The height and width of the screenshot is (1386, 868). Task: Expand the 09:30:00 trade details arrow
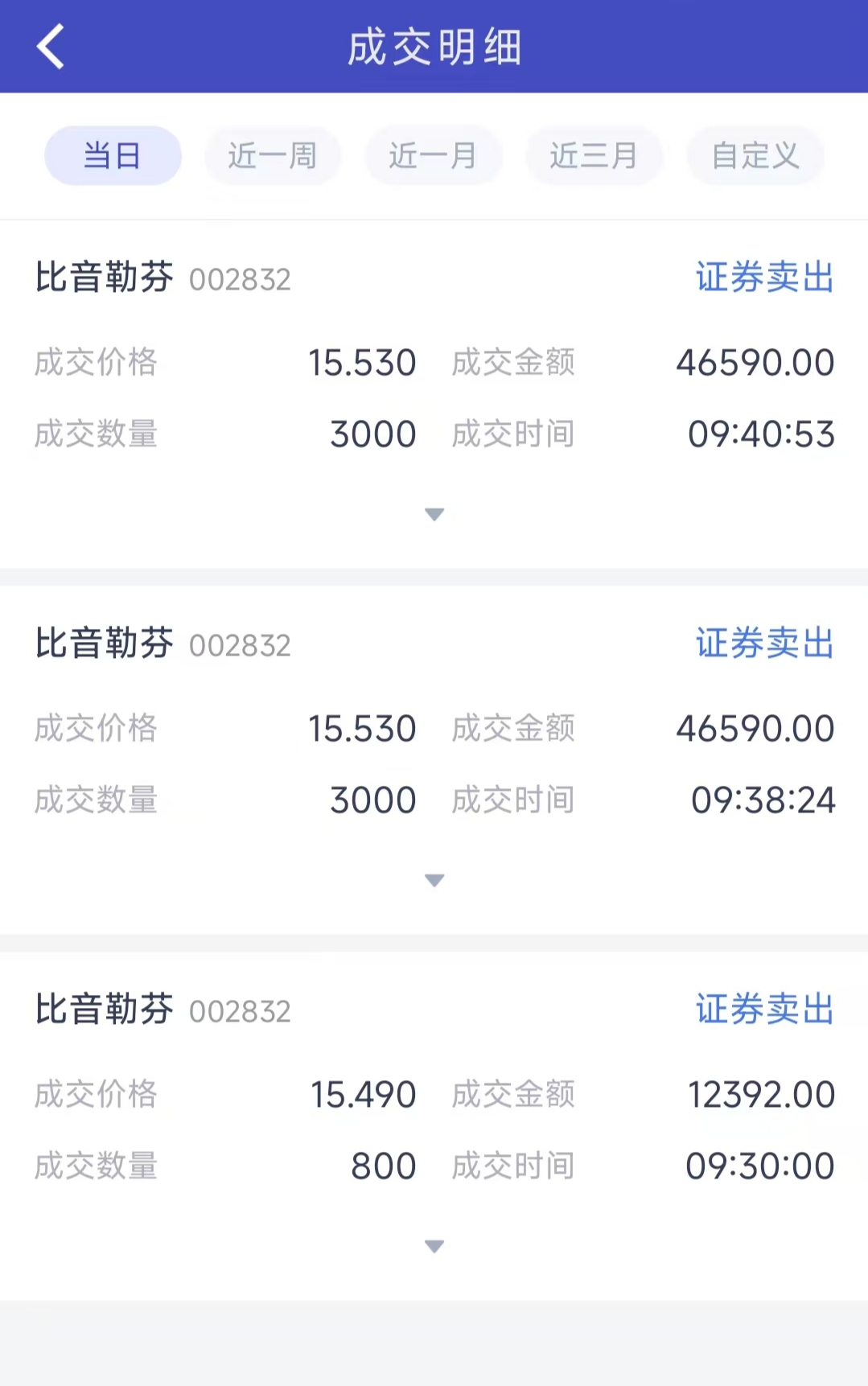[434, 1246]
